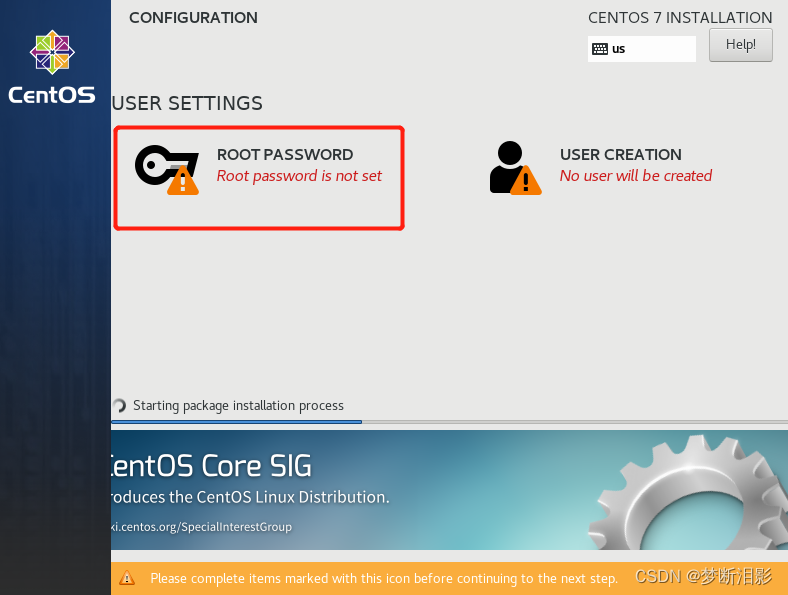Click the CentOS Core SIG banner heading

pyautogui.click(x=212, y=465)
